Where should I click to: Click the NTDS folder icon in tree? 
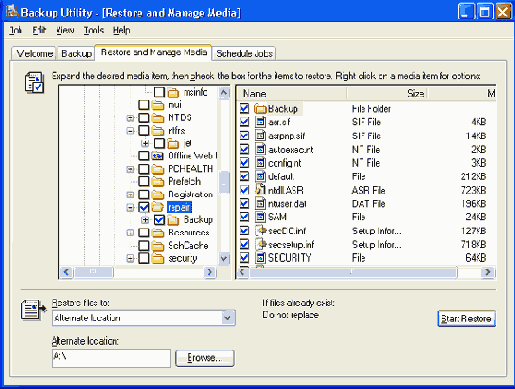[158, 118]
